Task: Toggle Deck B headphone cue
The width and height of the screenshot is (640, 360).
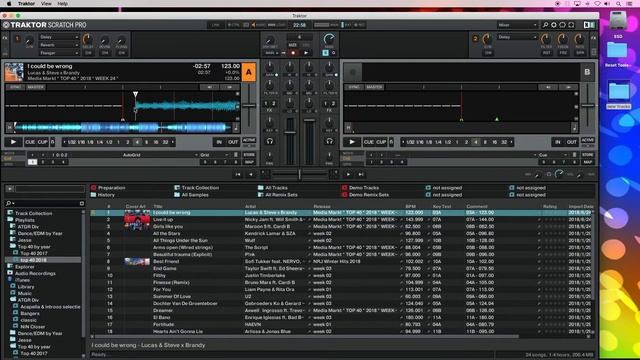Action: point(329,141)
